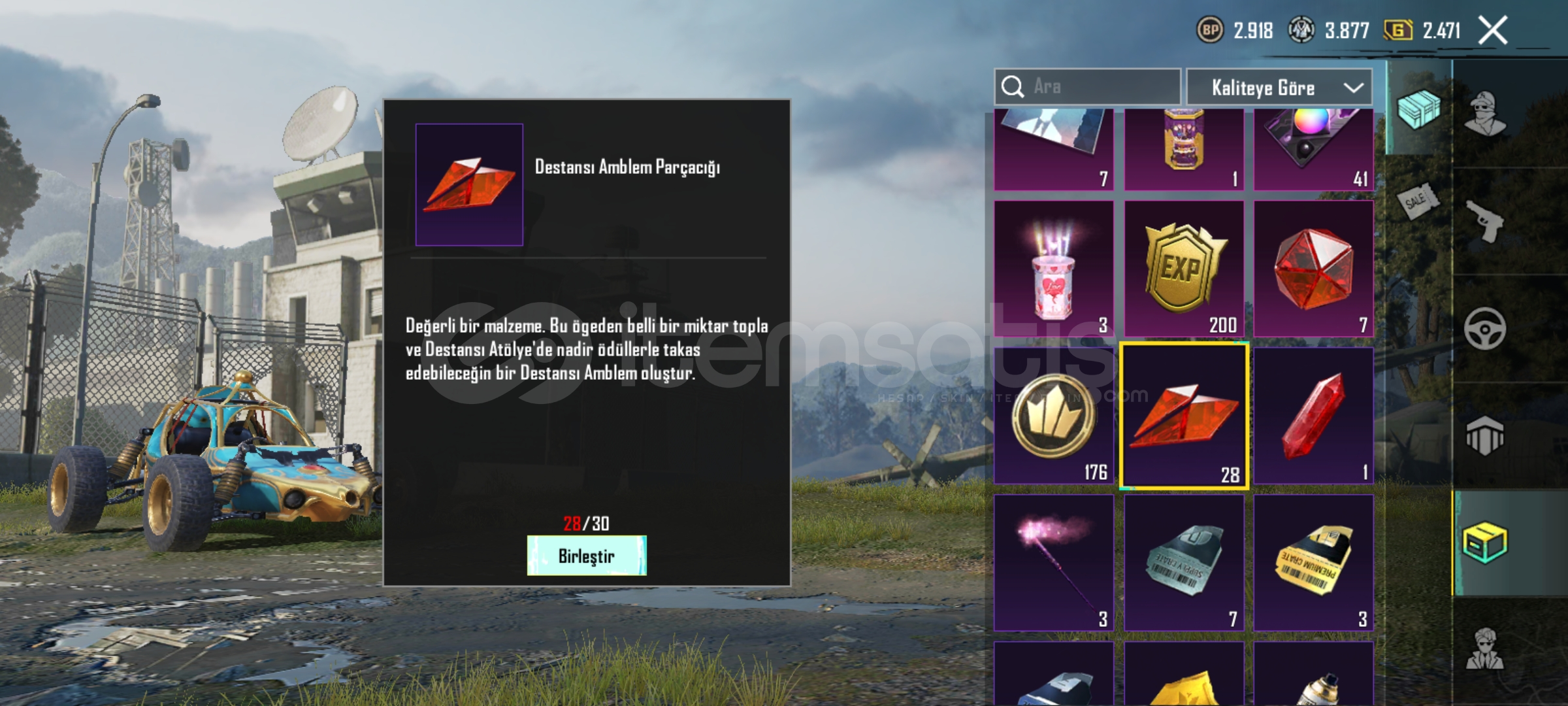The height and width of the screenshot is (706, 1568).
Task: Select the gold crown coin item 176
Action: [1054, 416]
